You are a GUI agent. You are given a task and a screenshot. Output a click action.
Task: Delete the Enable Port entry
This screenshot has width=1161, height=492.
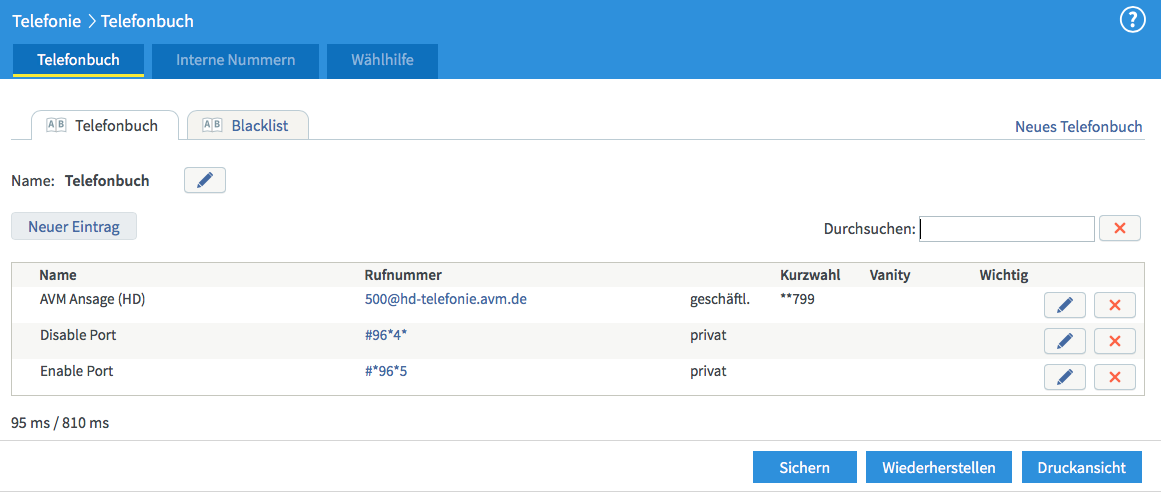pos(1114,377)
